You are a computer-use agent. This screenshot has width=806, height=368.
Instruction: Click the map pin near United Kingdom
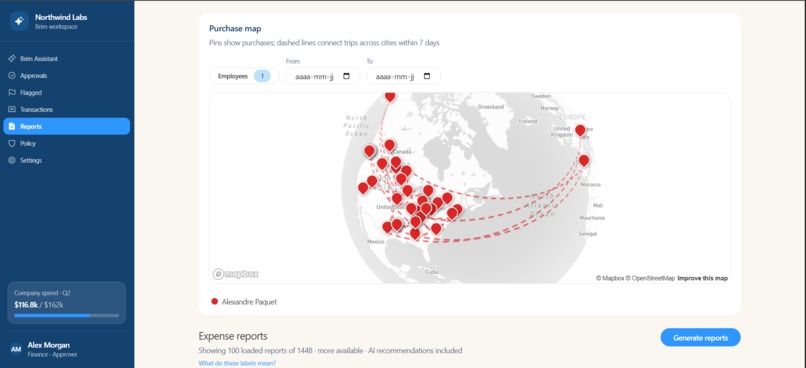(x=580, y=130)
